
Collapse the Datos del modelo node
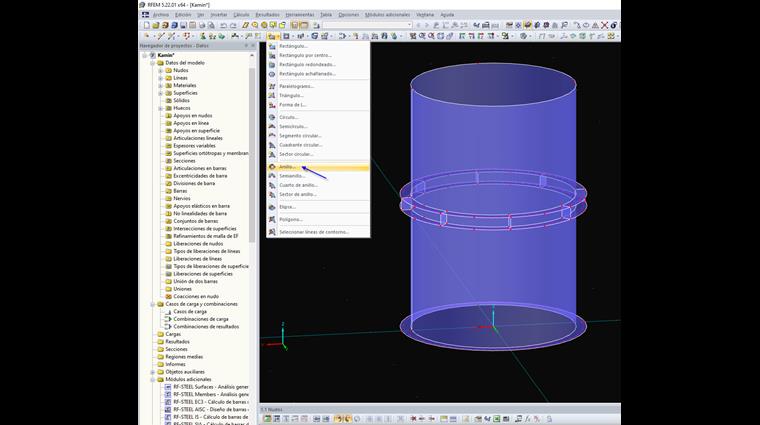tap(152, 63)
